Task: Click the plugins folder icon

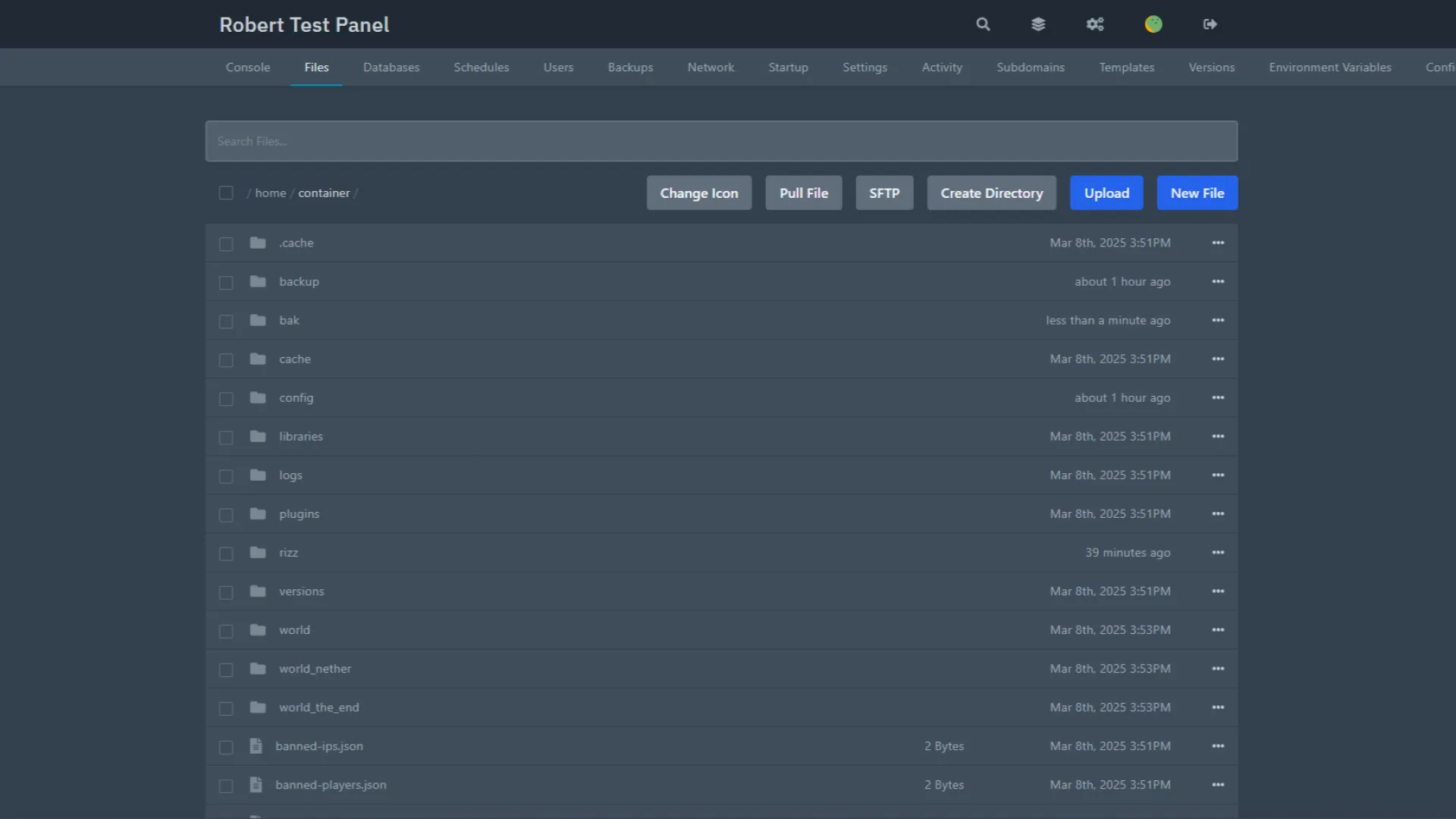Action: pos(258,514)
